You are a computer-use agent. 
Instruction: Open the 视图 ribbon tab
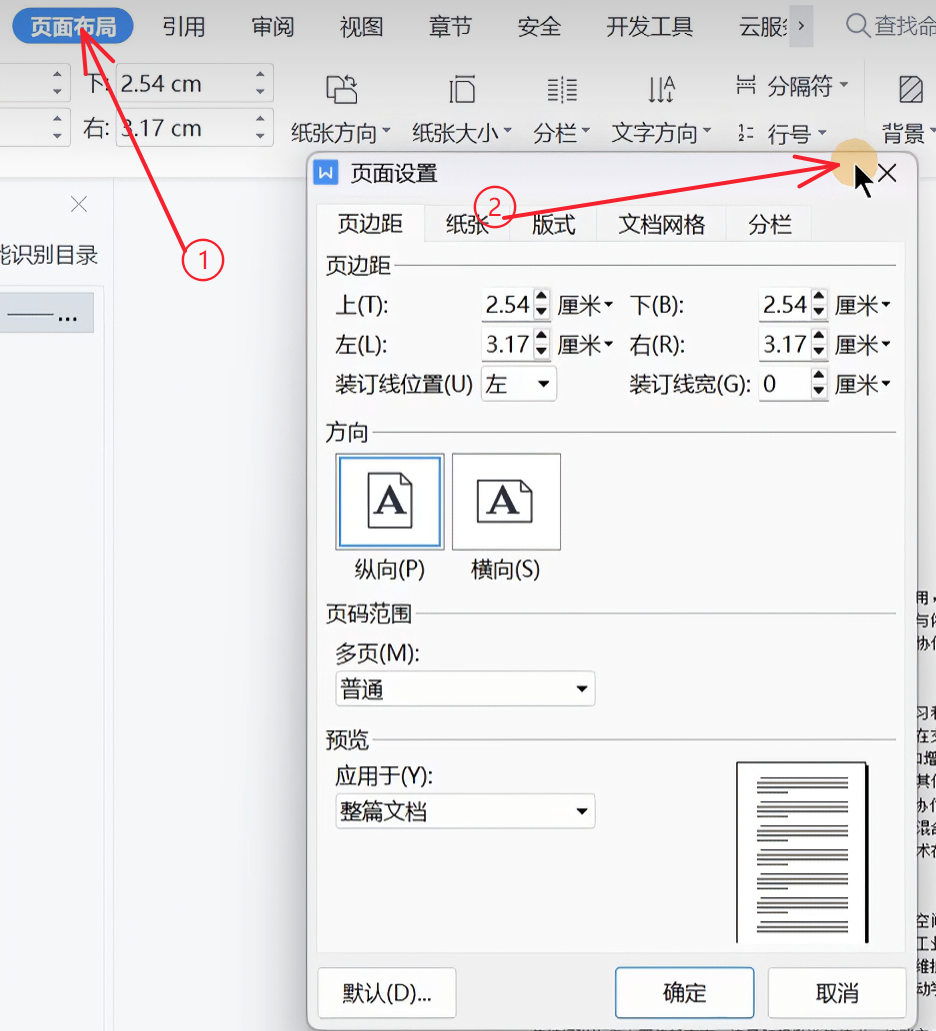pyautogui.click(x=362, y=26)
